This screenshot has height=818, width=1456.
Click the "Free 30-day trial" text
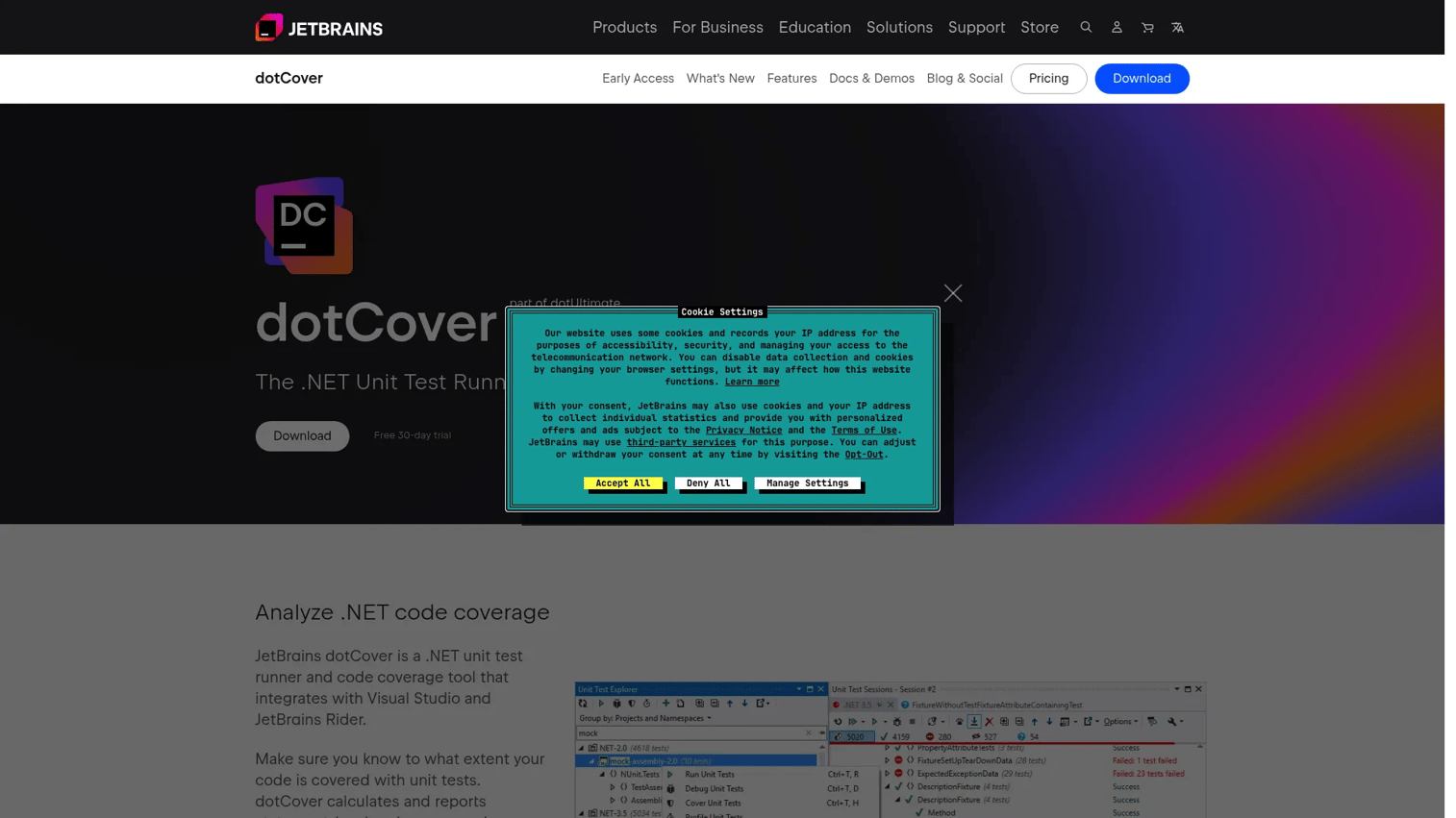413,435
